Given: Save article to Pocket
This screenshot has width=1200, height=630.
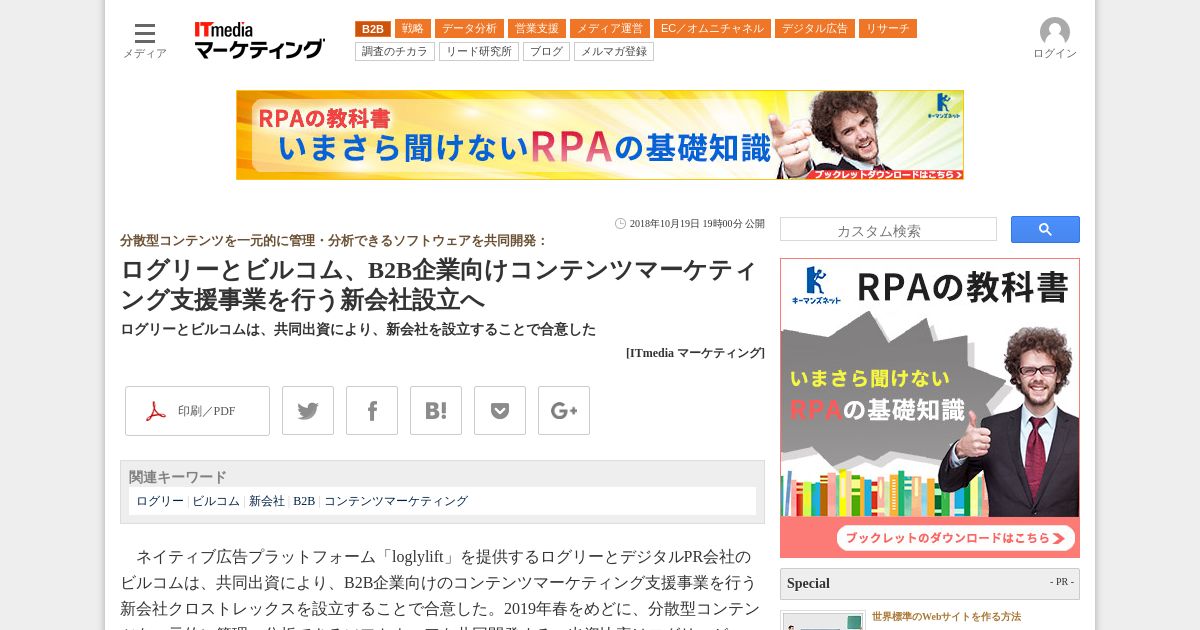Looking at the screenshot, I should (500, 411).
